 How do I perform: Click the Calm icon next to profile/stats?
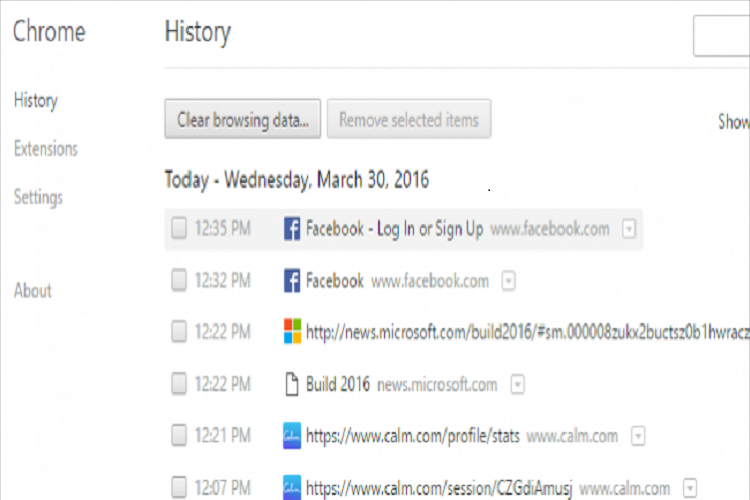[x=292, y=435]
